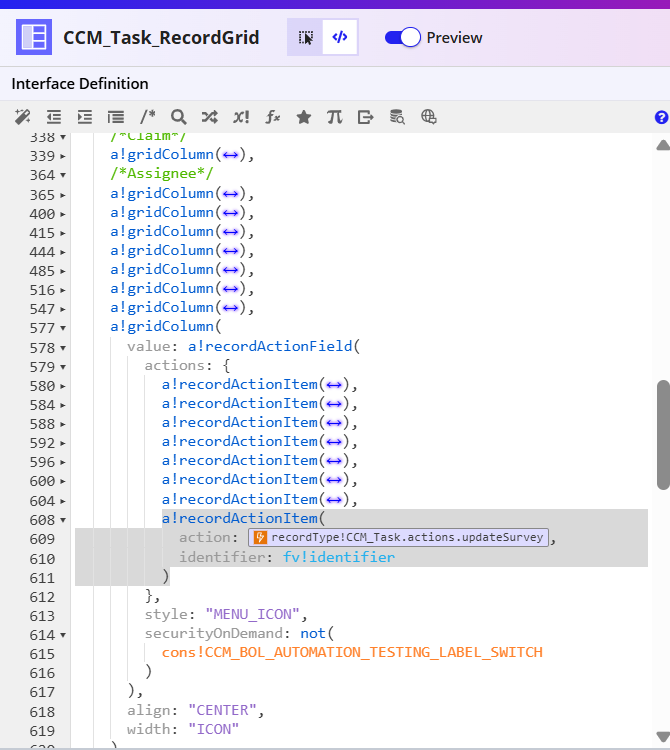Click the CCM_Task_RecordGrid interface object icon

(34, 37)
